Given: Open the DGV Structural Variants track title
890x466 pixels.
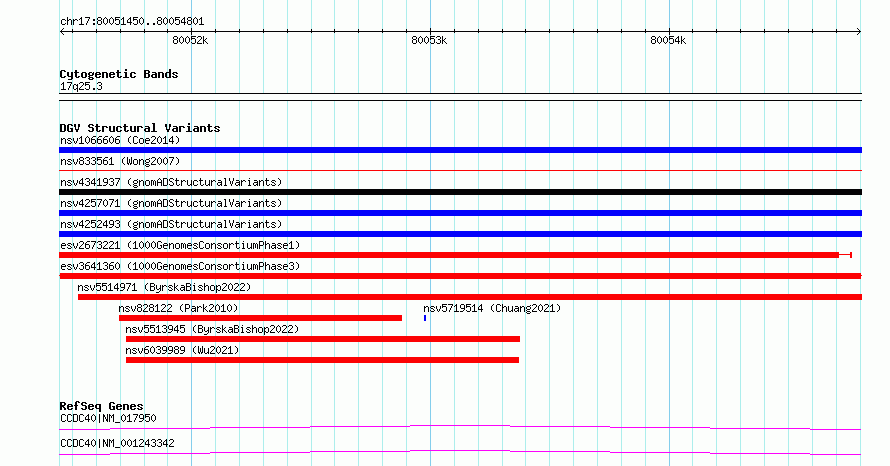Looking at the screenshot, I should click(140, 128).
